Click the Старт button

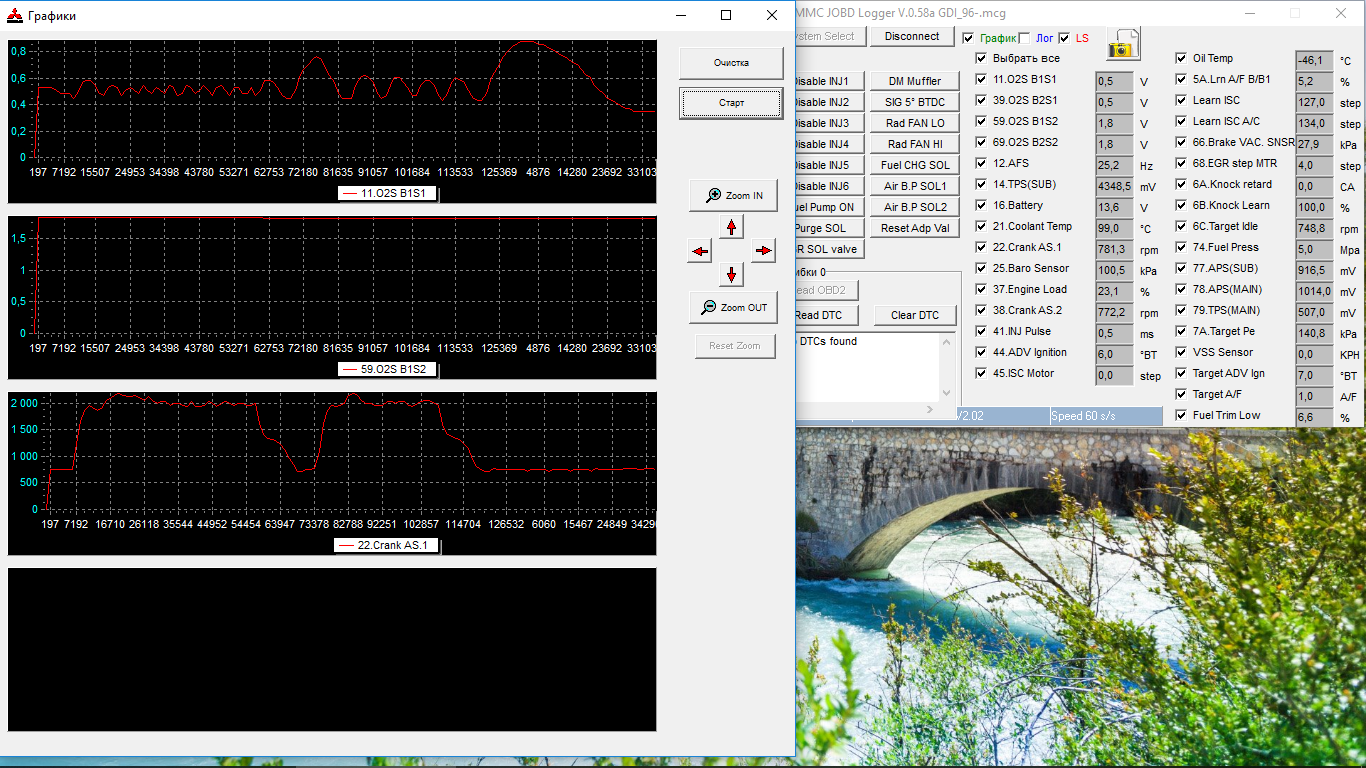(x=731, y=103)
